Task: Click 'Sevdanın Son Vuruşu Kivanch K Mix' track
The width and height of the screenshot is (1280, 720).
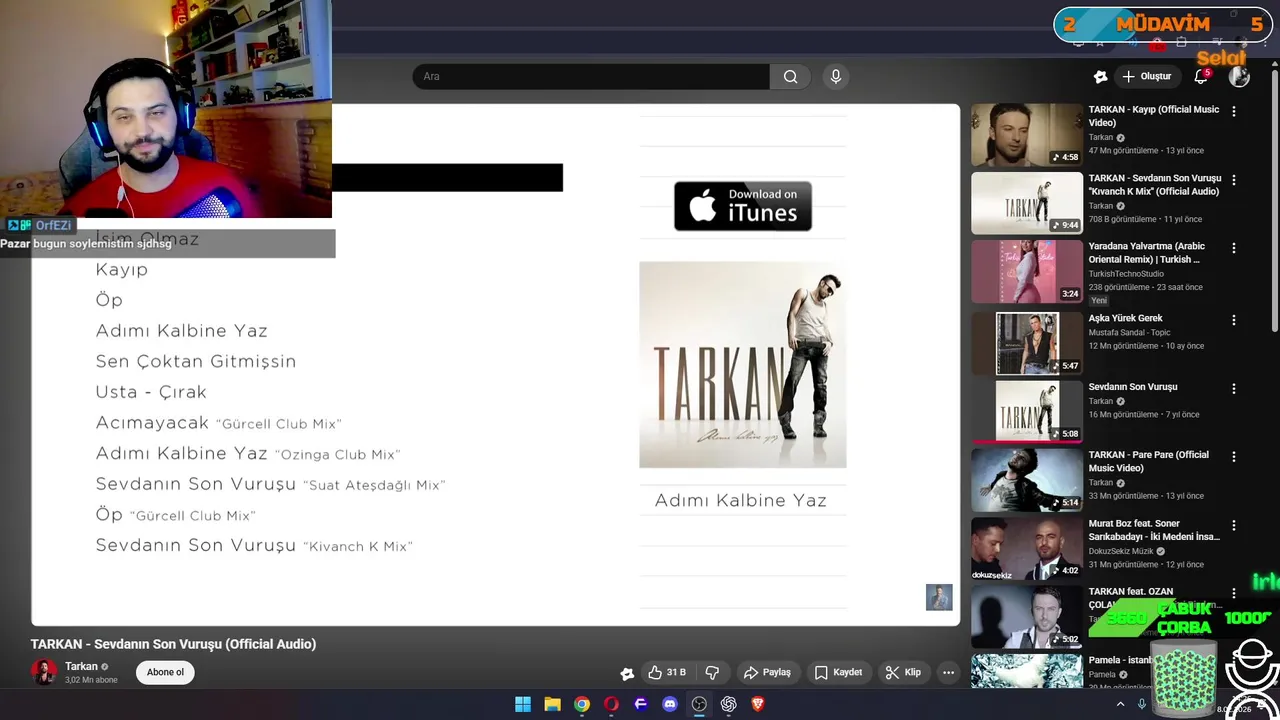Action: [254, 545]
